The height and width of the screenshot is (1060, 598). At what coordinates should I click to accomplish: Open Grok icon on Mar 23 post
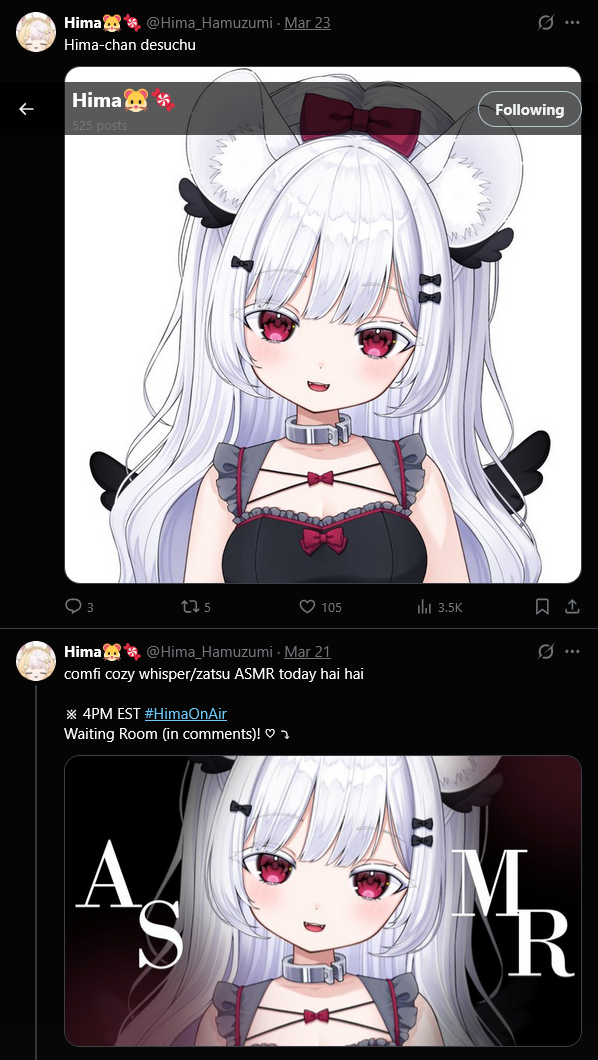pyautogui.click(x=545, y=23)
